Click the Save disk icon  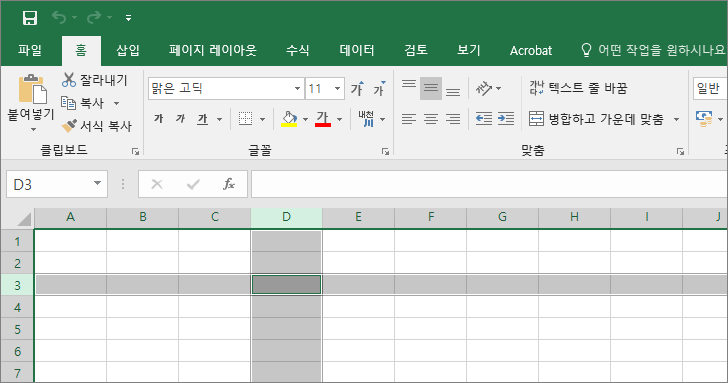[30, 18]
